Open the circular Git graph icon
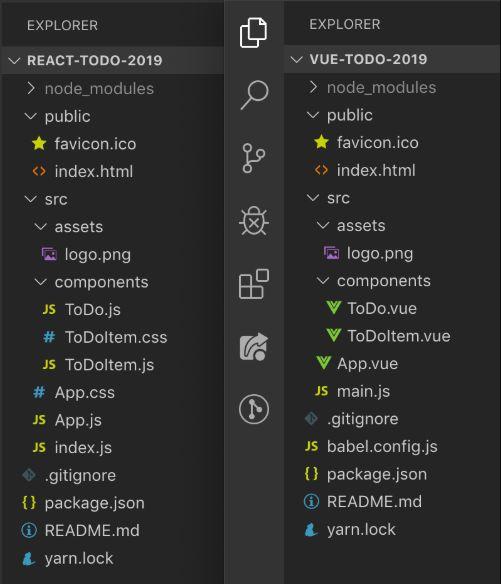Viewport: 501px width, 584px height. point(254,409)
